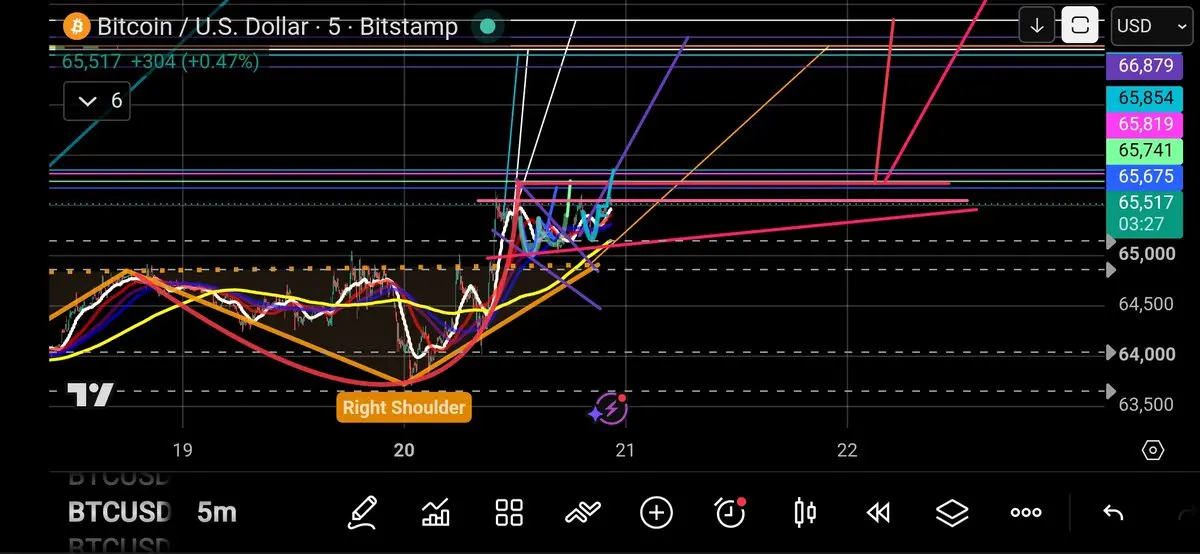Tap the undo arrow icon
The image size is (1200, 554).
[1112, 513]
